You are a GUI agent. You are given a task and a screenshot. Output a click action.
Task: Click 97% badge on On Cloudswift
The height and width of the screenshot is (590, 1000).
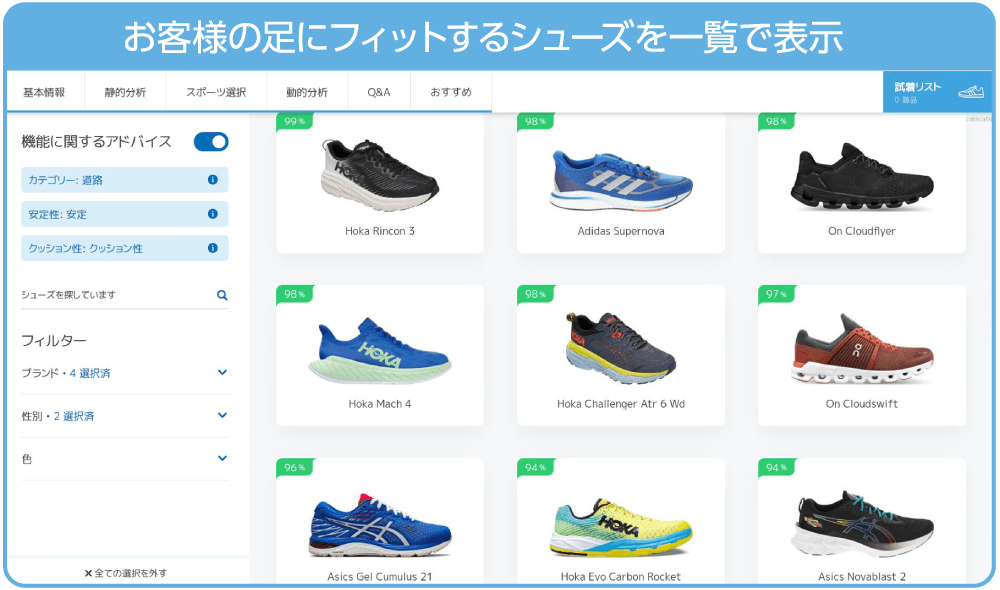[776, 294]
